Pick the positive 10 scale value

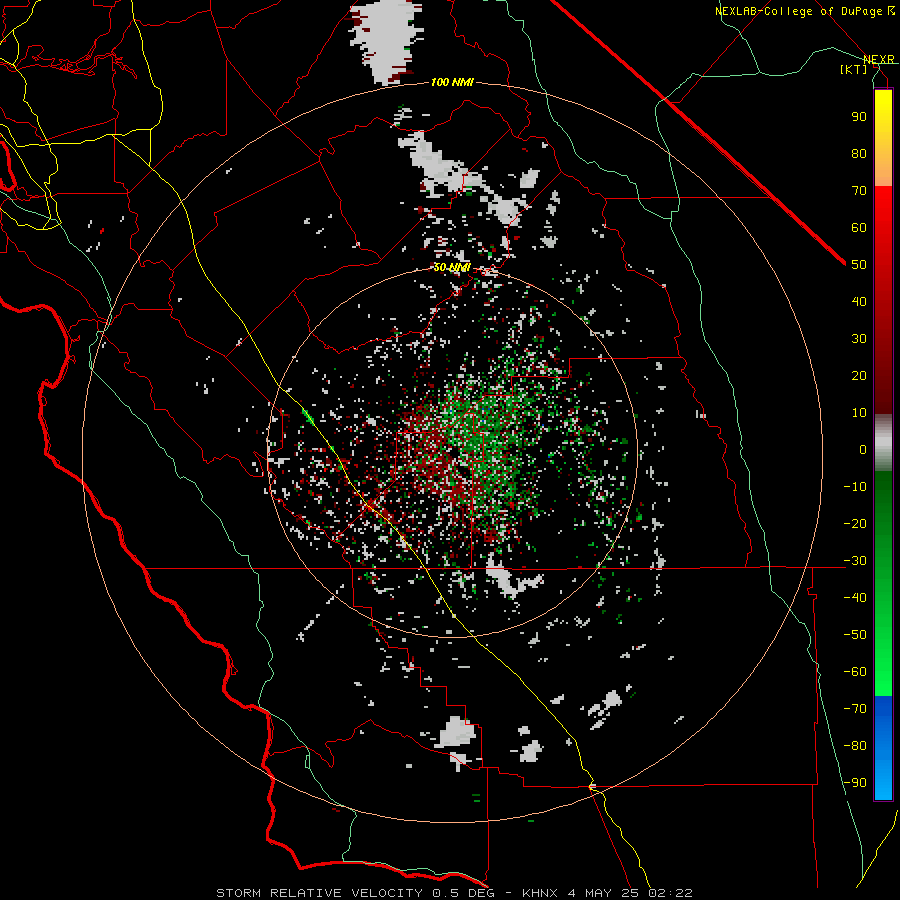[859, 413]
